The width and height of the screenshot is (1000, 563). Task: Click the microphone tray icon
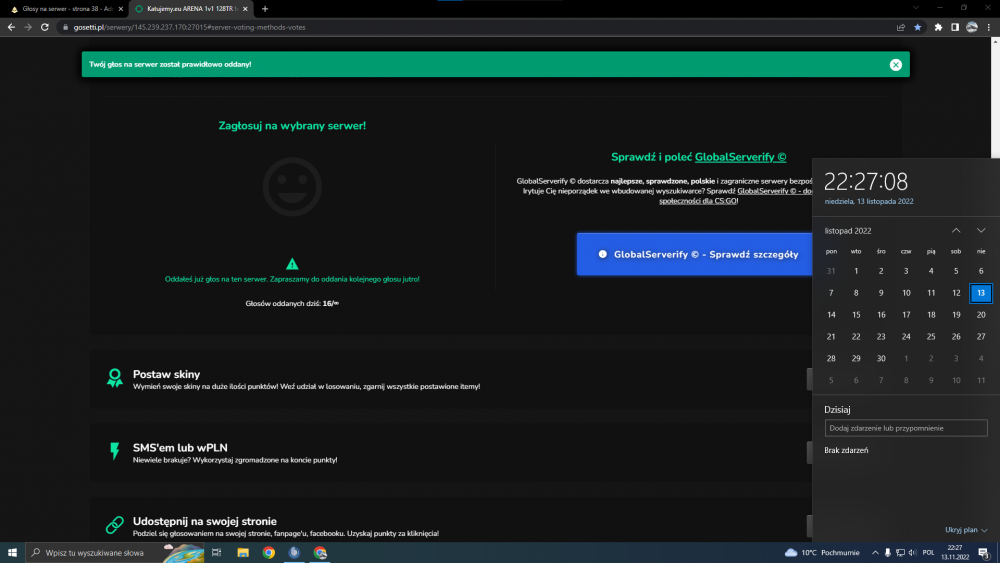click(x=887, y=552)
